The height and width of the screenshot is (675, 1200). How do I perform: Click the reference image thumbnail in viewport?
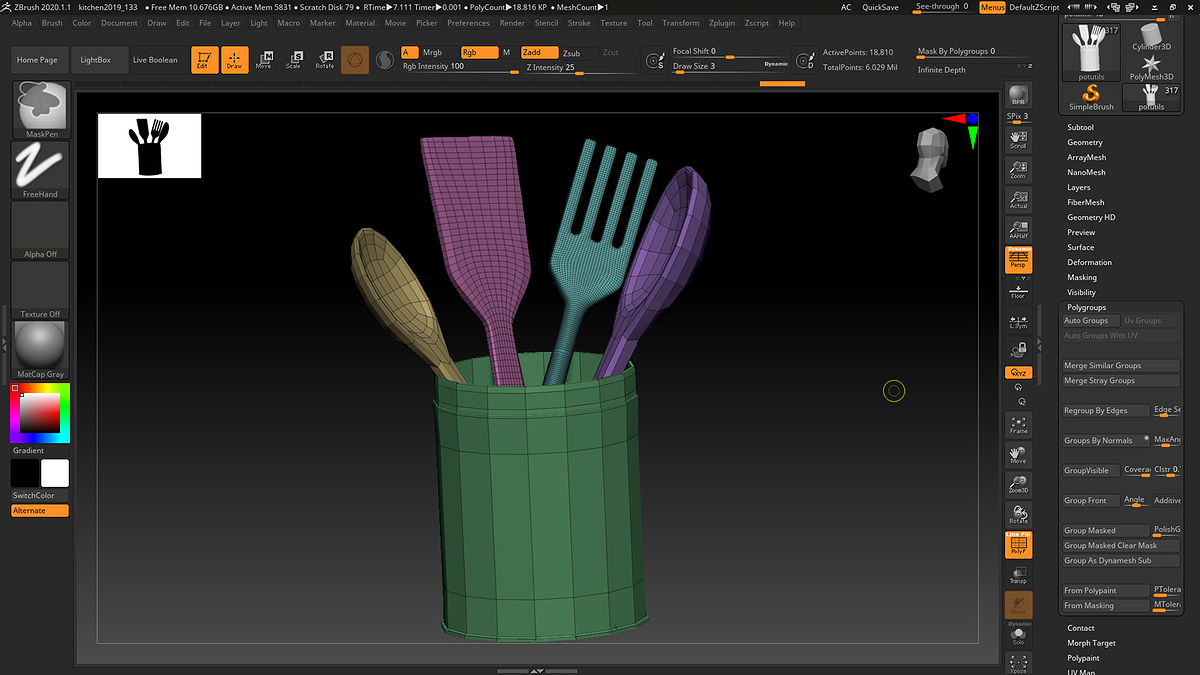(149, 146)
